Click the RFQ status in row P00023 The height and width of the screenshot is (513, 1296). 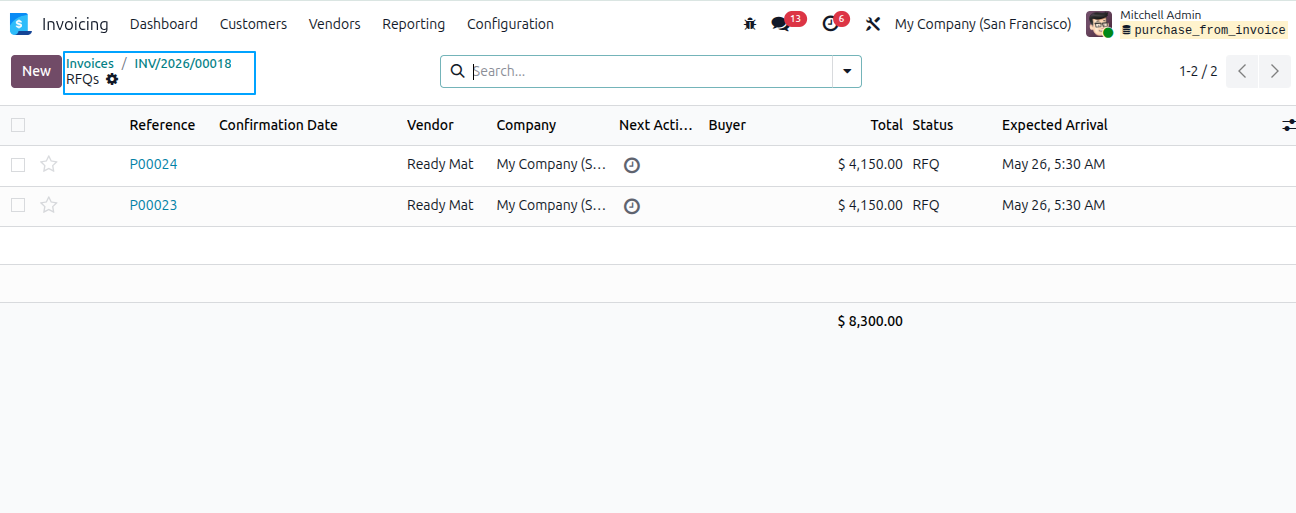926,205
